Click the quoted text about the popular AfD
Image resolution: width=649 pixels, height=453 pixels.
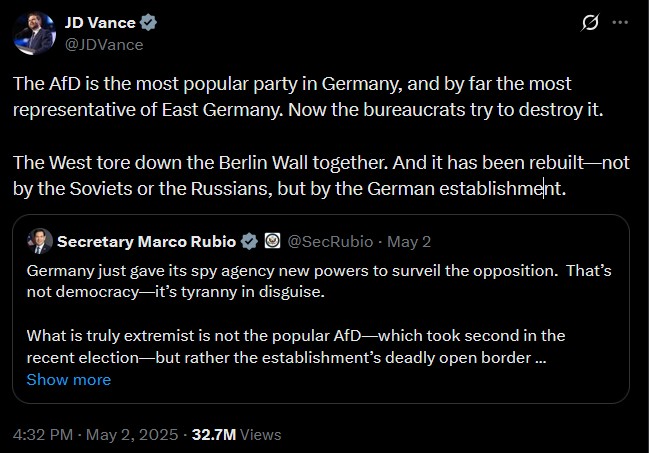click(296, 347)
